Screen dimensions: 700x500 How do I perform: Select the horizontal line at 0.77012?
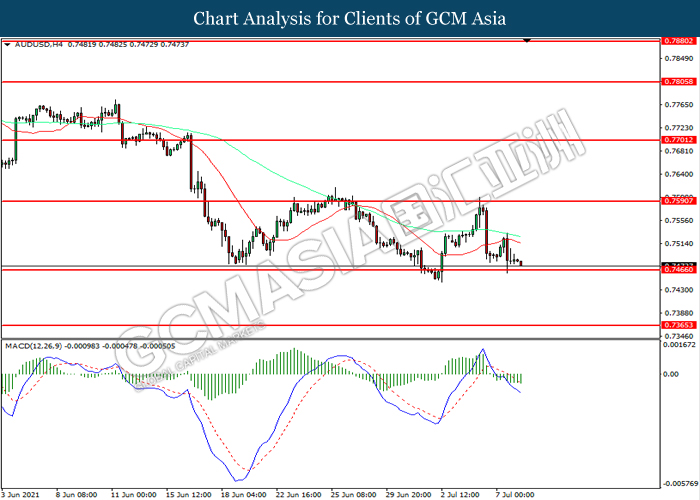330,140
